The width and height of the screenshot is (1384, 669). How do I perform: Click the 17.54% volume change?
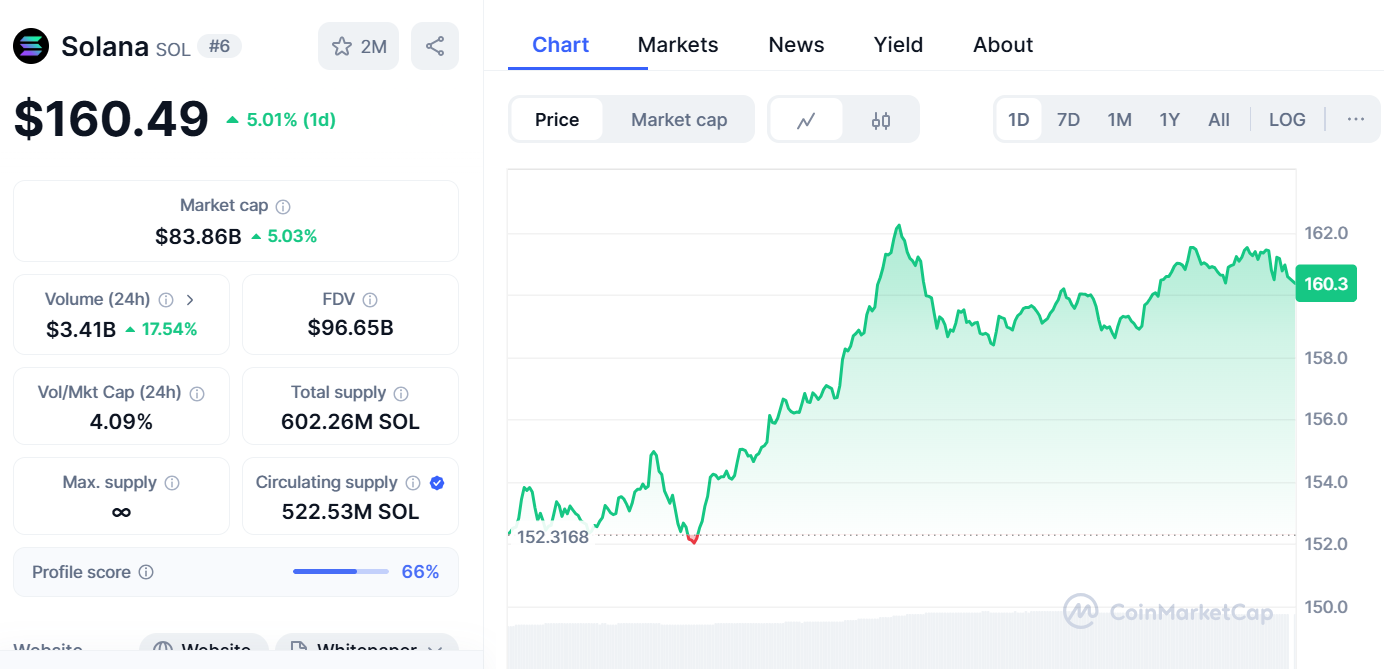[x=161, y=329]
